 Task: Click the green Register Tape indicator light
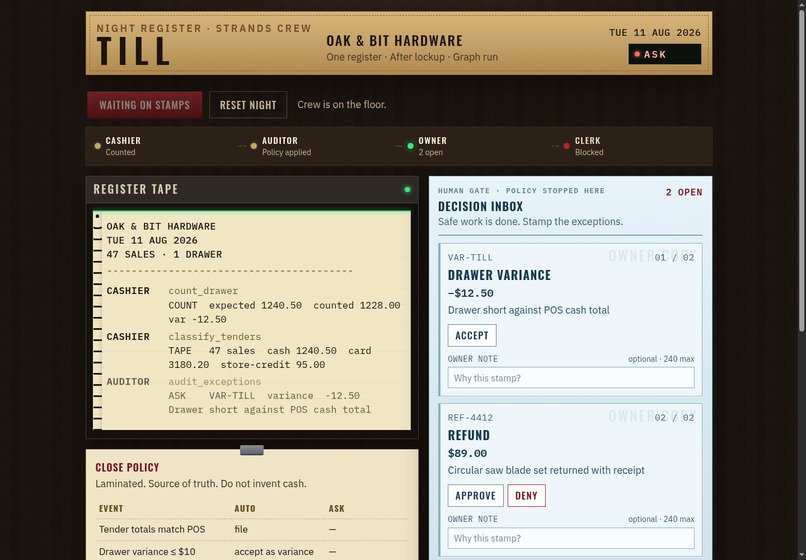(407, 190)
